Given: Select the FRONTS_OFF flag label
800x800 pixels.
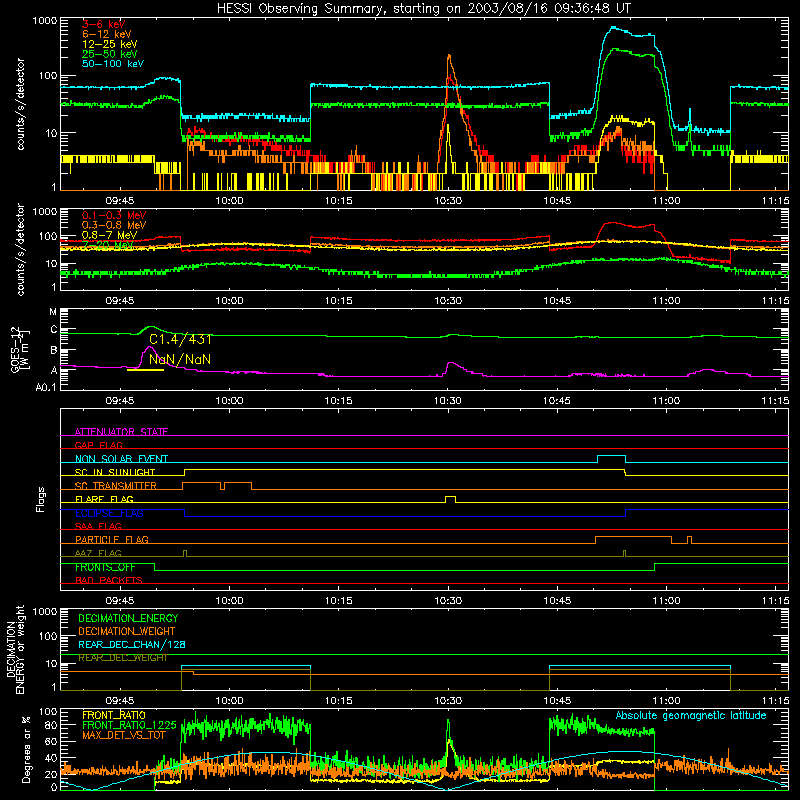Looking at the screenshot, I should (106, 567).
